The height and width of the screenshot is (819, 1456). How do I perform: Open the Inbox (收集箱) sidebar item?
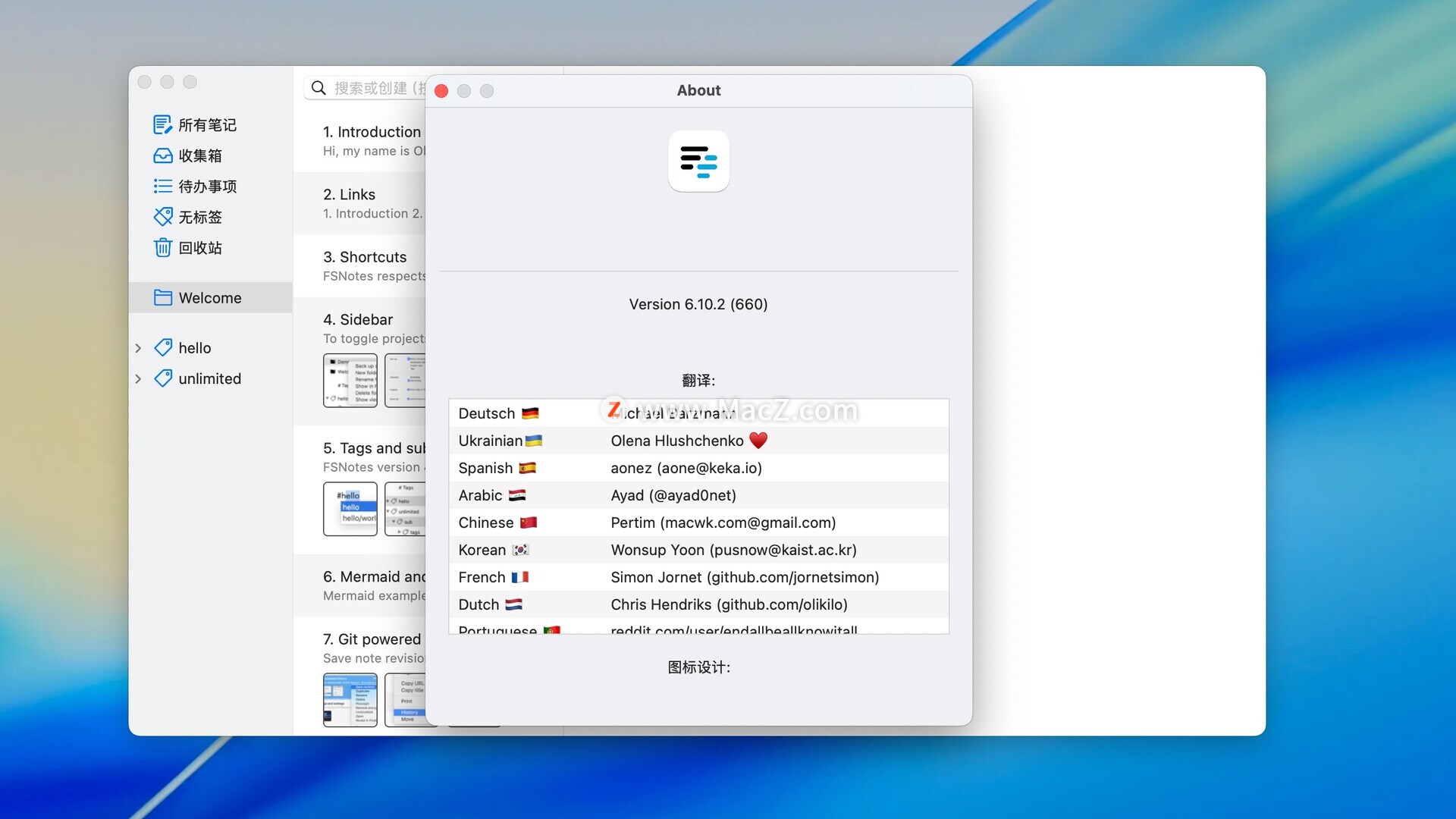[x=188, y=155]
